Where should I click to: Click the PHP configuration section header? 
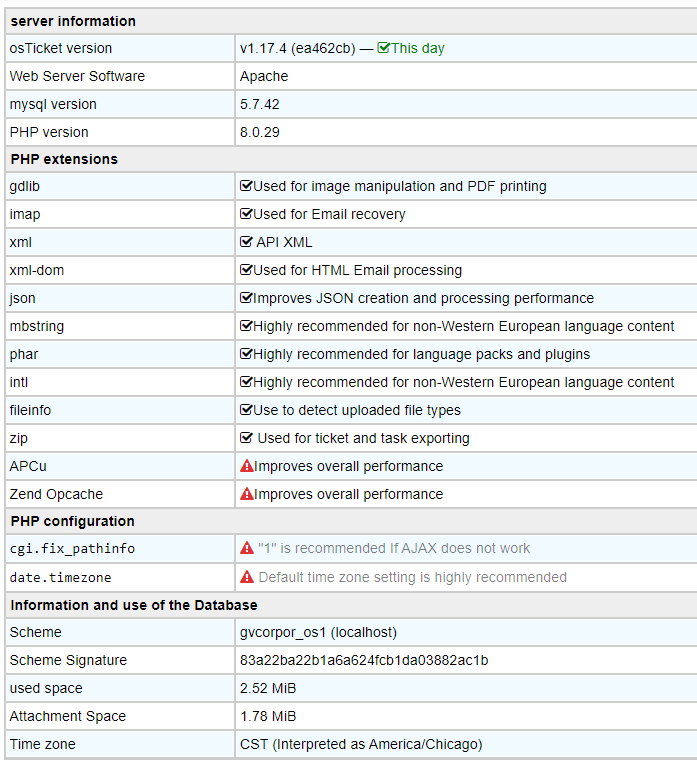[72, 521]
